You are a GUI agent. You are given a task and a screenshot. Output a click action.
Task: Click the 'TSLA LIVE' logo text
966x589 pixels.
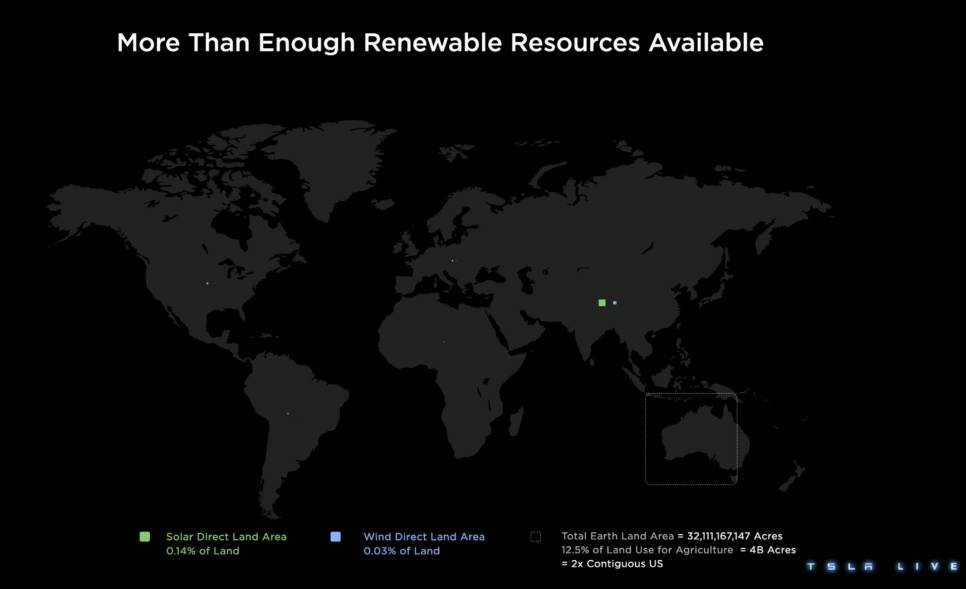point(883,566)
